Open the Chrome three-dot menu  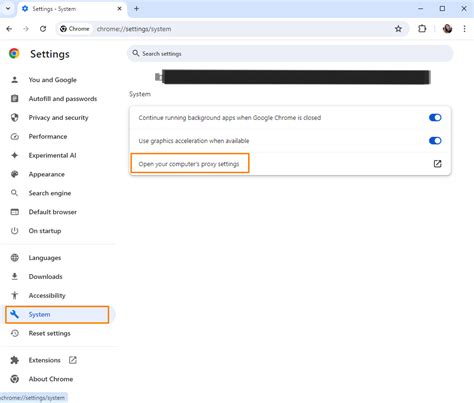(x=464, y=29)
